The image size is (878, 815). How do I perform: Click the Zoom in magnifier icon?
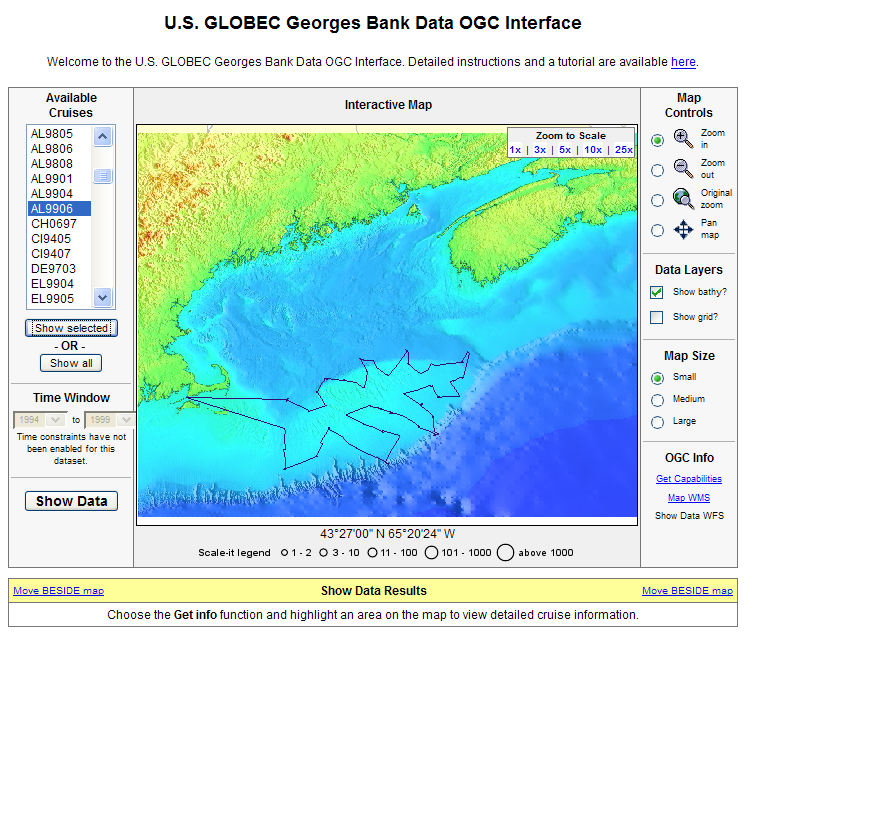(683, 138)
